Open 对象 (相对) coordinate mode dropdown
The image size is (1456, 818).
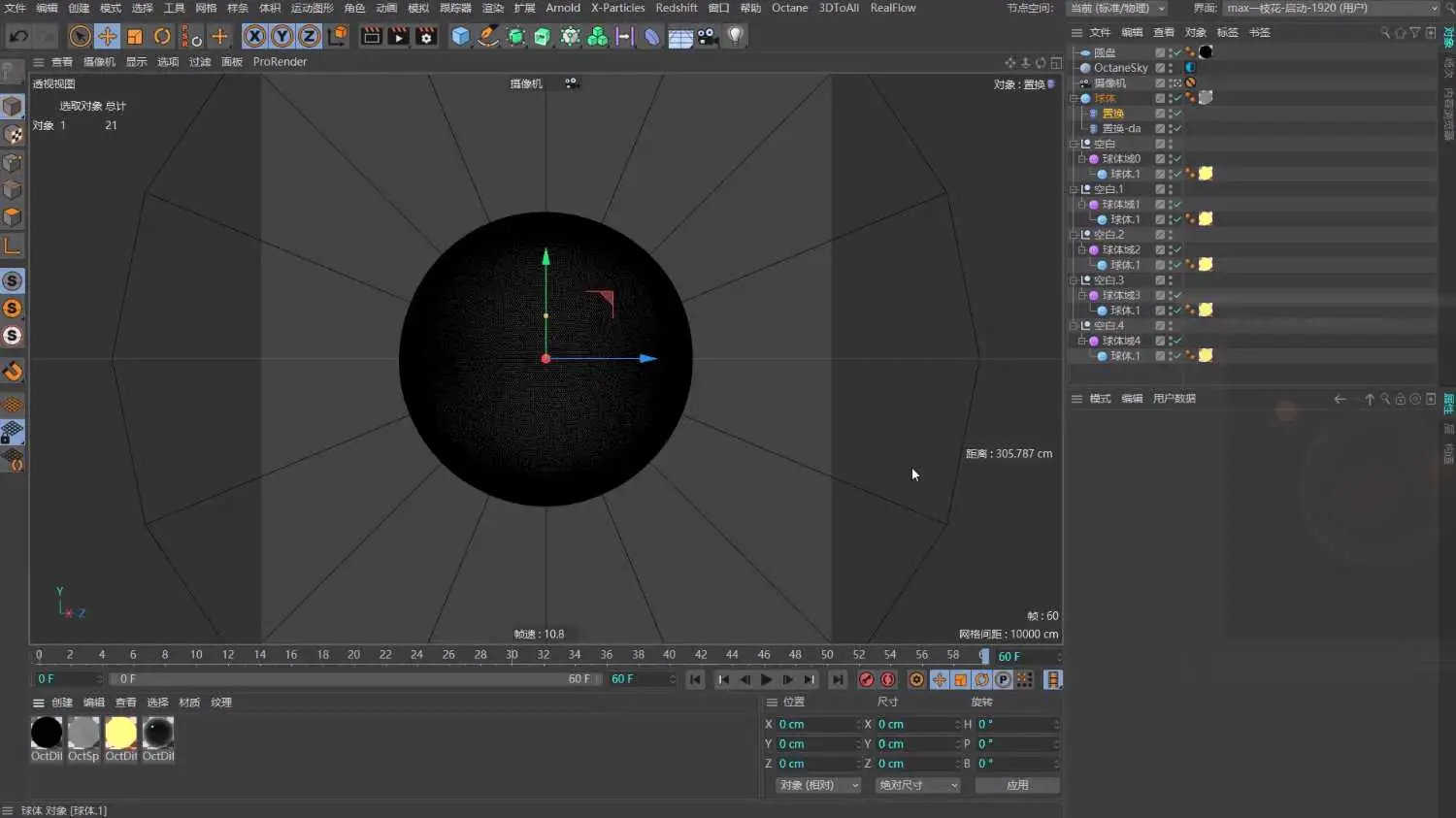tap(818, 785)
